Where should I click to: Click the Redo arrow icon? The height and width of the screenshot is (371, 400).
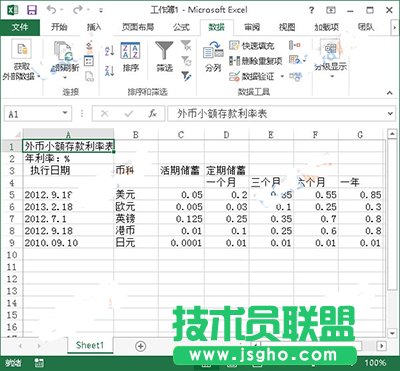coord(78,10)
